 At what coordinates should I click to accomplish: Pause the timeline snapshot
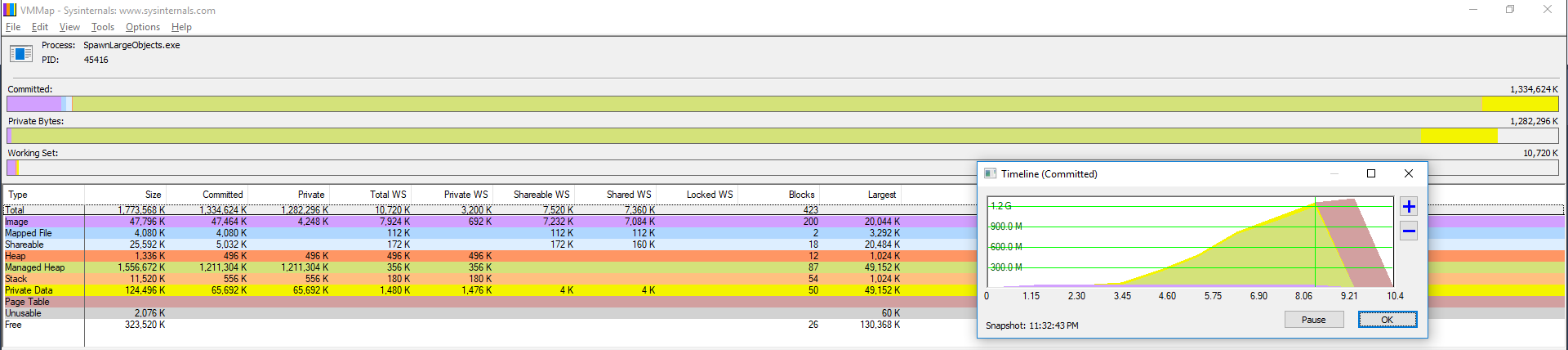[x=1313, y=320]
